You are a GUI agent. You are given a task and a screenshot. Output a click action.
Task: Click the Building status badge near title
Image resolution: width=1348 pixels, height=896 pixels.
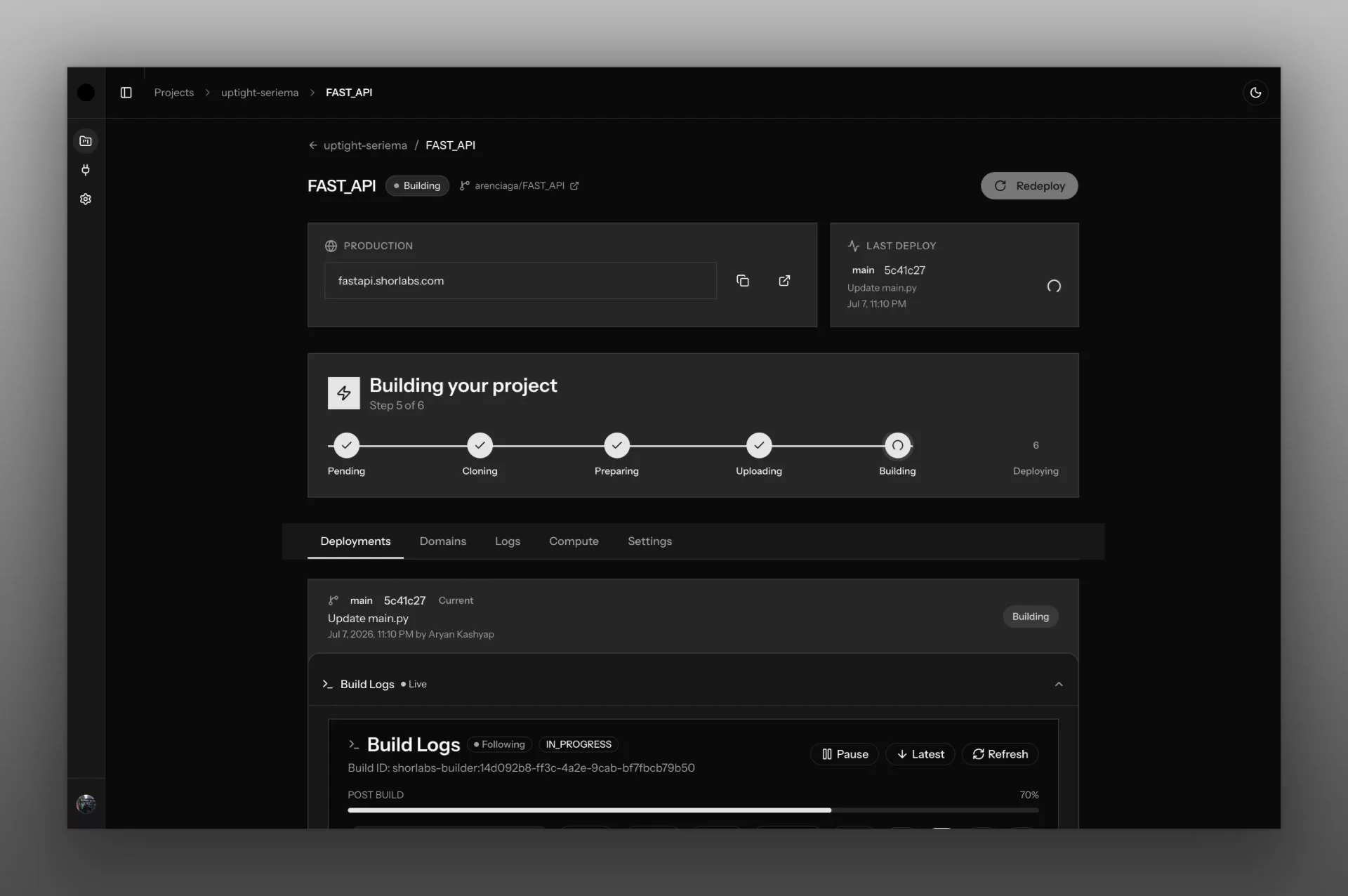tap(417, 186)
